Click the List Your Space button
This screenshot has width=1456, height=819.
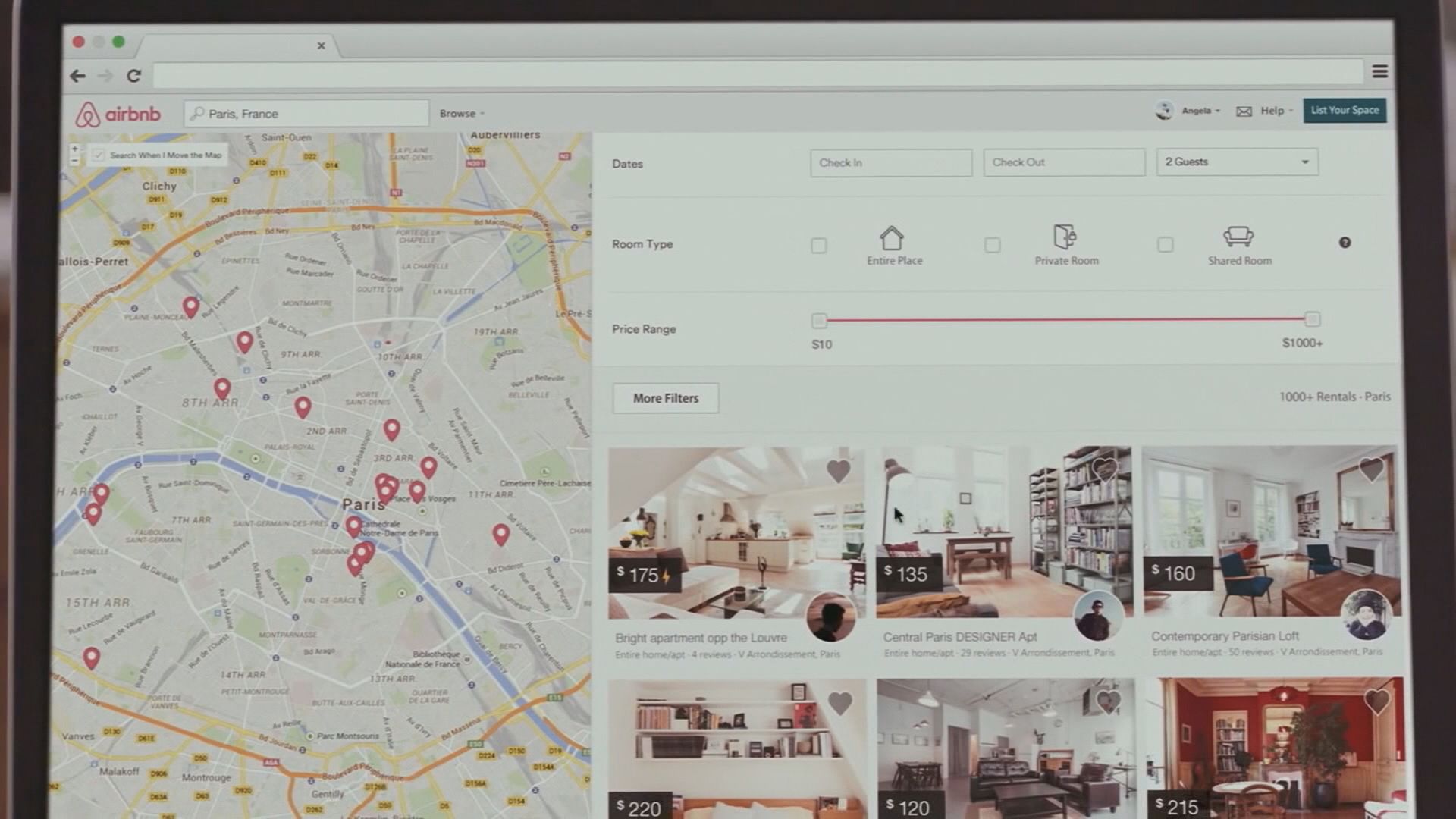click(x=1345, y=110)
